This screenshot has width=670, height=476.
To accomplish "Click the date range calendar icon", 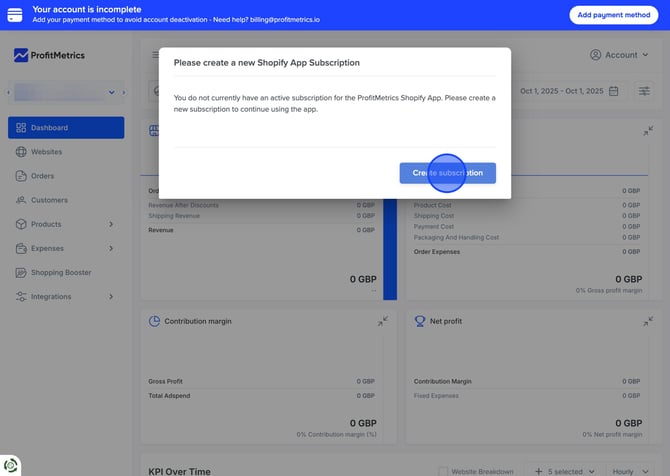I will tap(614, 91).
